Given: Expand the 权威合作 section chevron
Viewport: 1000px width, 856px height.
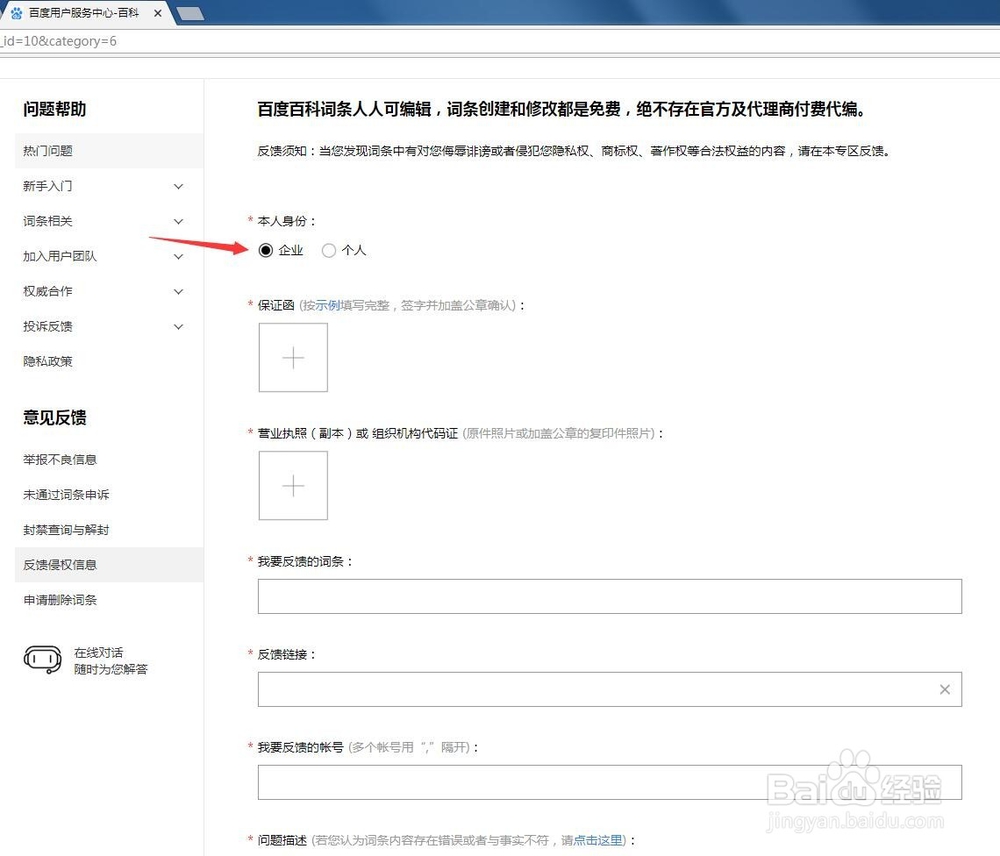Looking at the screenshot, I should pyautogui.click(x=179, y=291).
